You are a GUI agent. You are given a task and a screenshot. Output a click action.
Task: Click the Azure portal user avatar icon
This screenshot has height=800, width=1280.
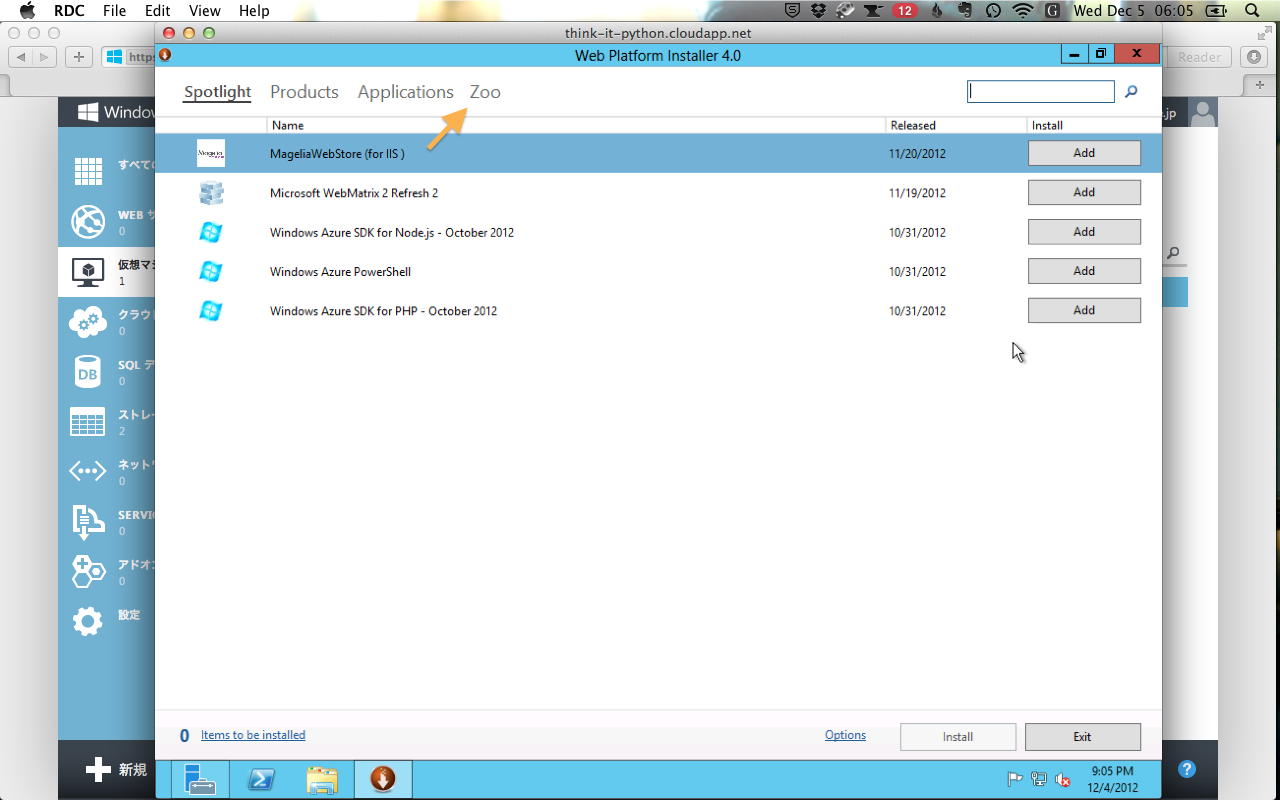pos(1203,112)
